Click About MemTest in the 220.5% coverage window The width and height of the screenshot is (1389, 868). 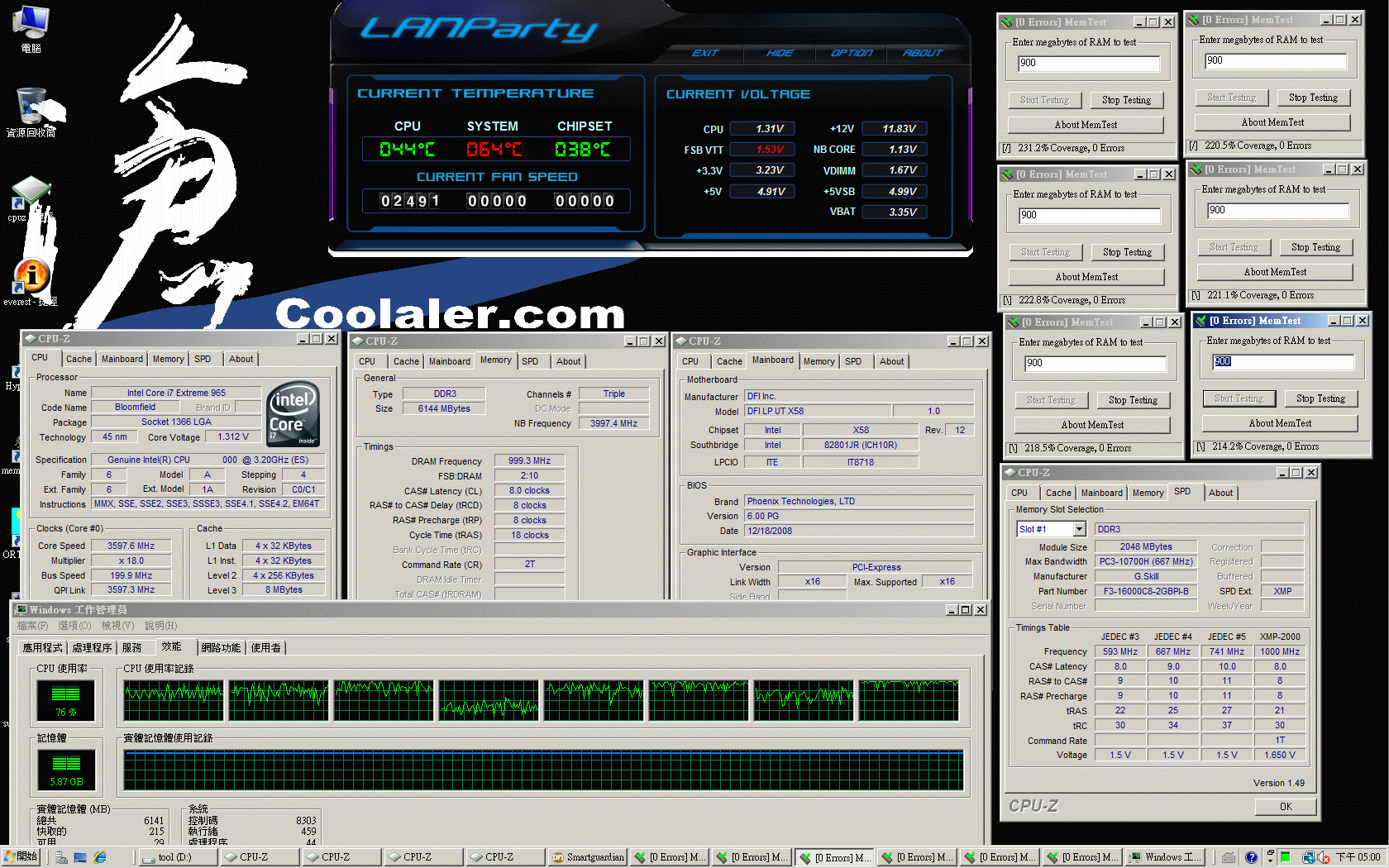click(1272, 122)
